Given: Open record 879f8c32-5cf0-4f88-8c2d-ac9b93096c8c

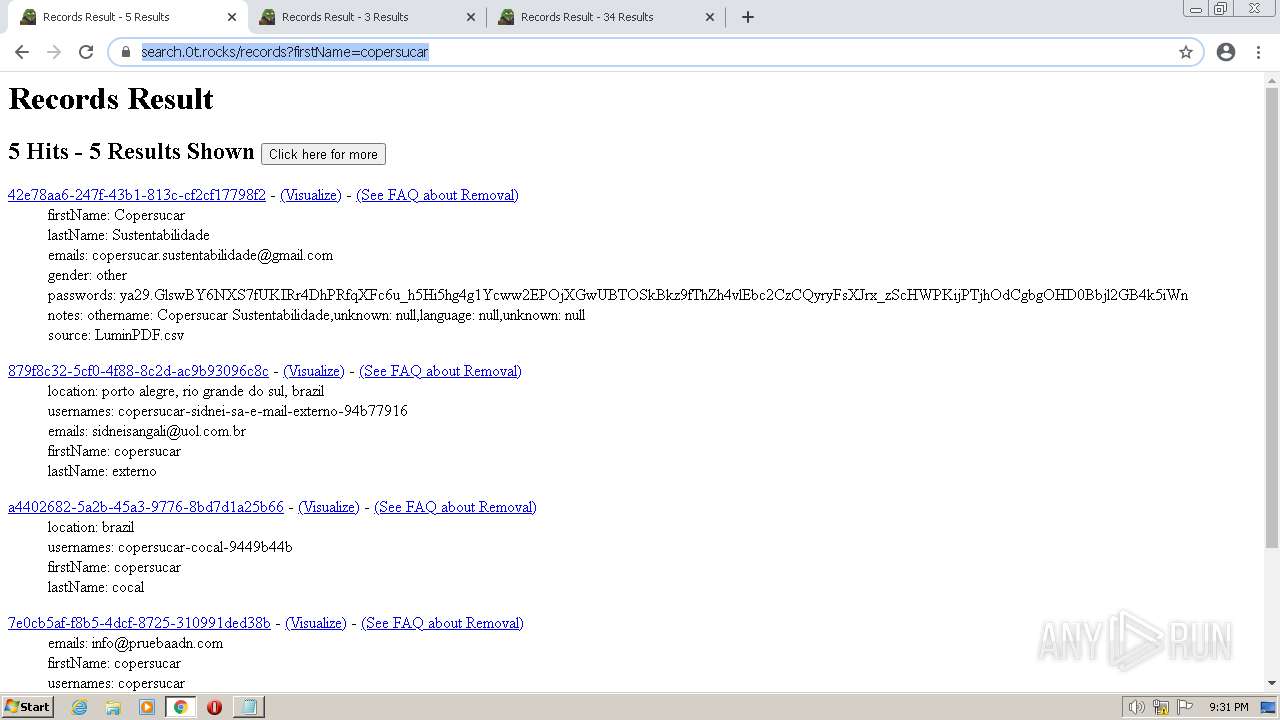Looking at the screenshot, I should point(138,371).
